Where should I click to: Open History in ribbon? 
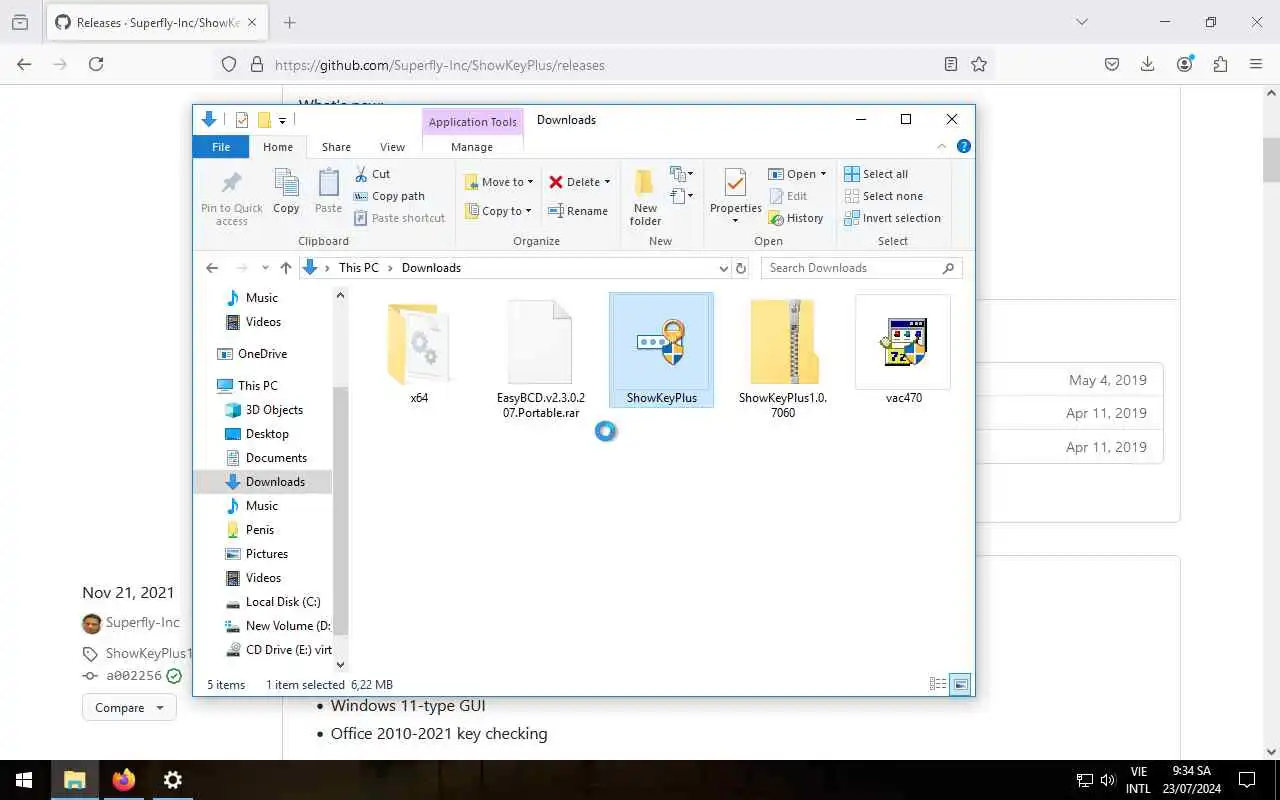[796, 218]
